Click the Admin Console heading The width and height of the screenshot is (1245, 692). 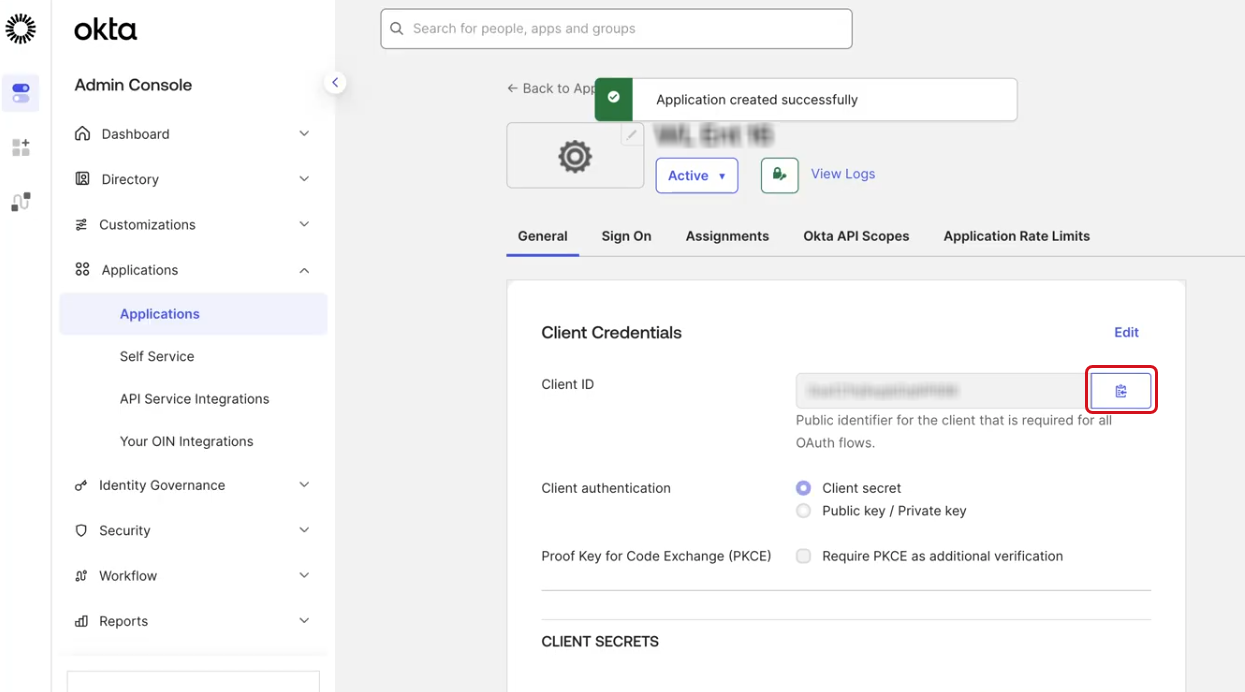pos(133,85)
